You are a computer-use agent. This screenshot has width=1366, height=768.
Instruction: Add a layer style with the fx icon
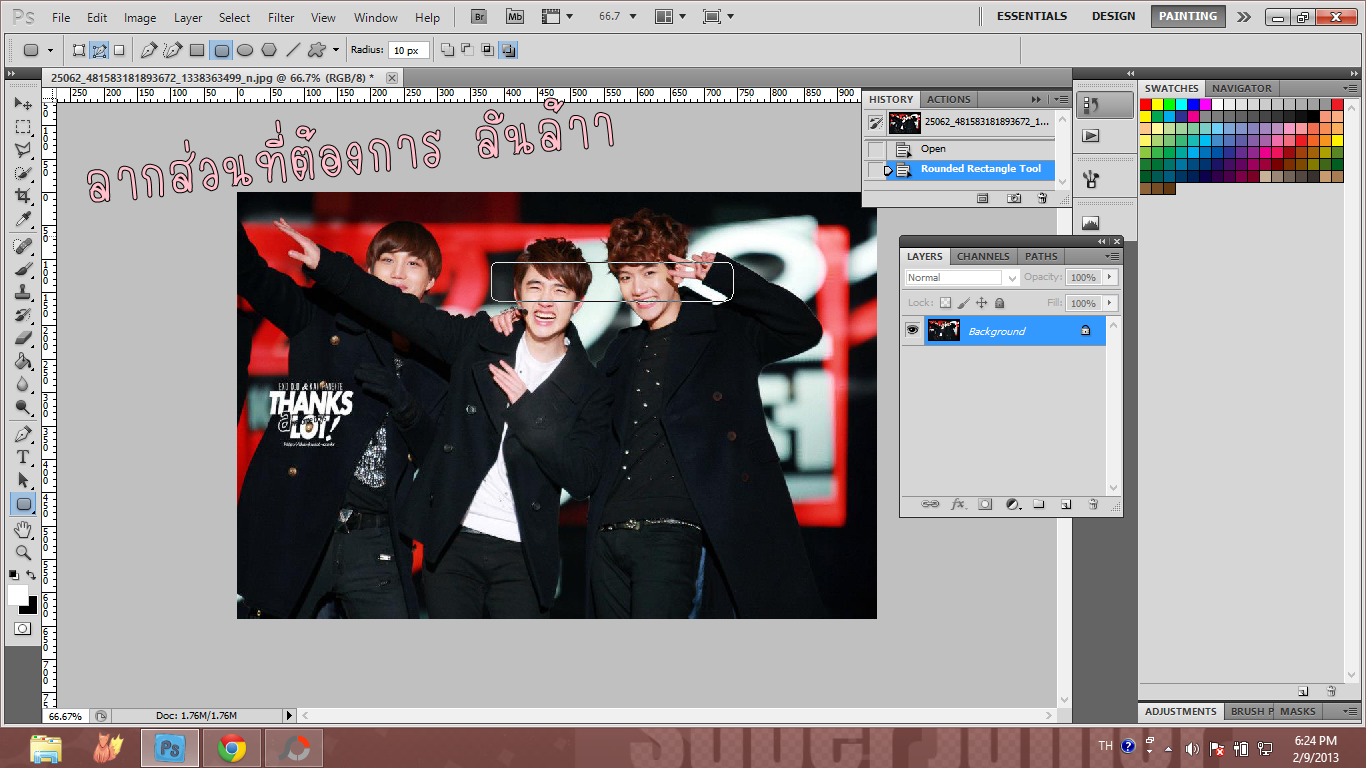coord(958,505)
